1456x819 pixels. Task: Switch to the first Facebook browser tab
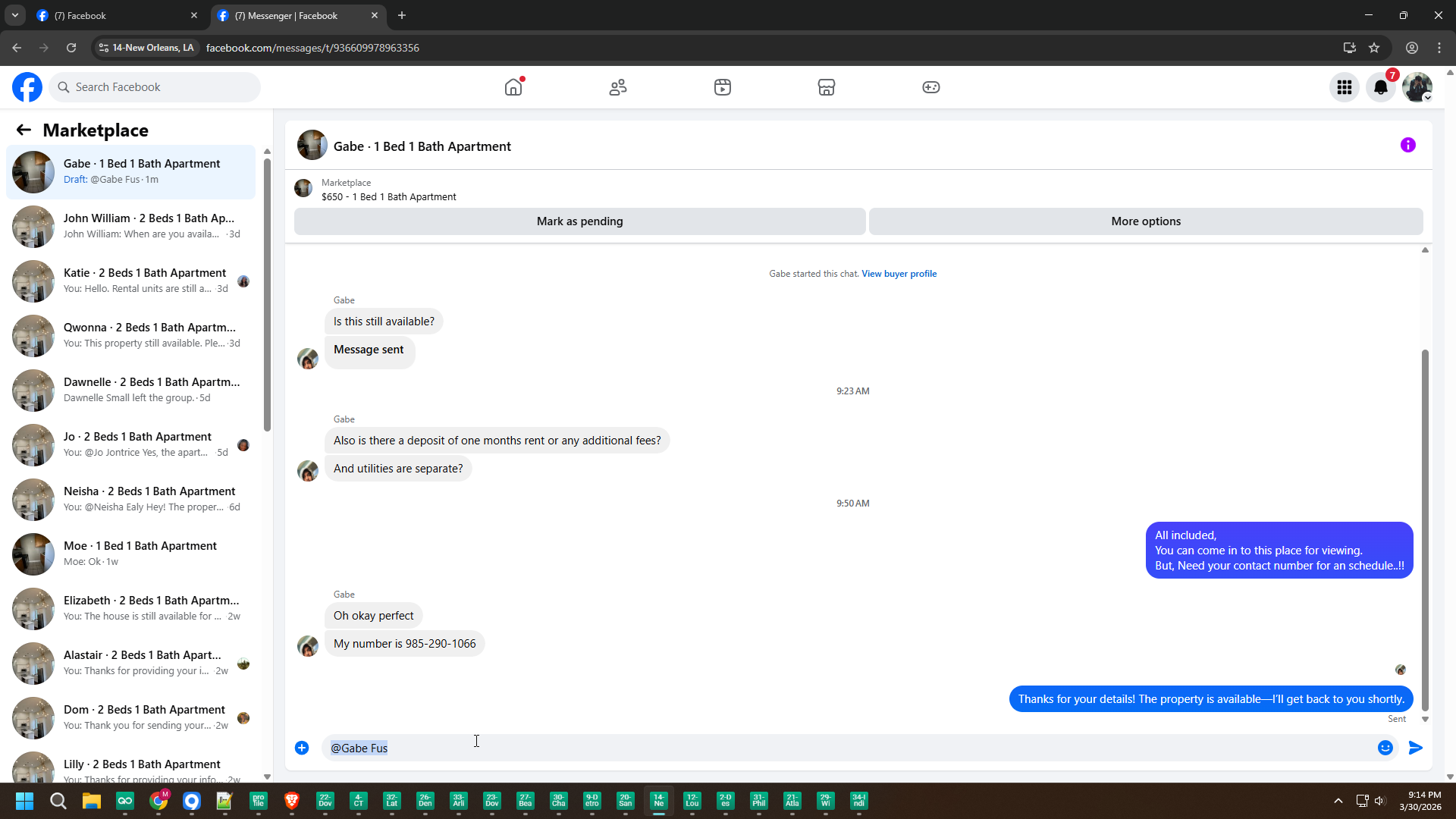pos(114,15)
